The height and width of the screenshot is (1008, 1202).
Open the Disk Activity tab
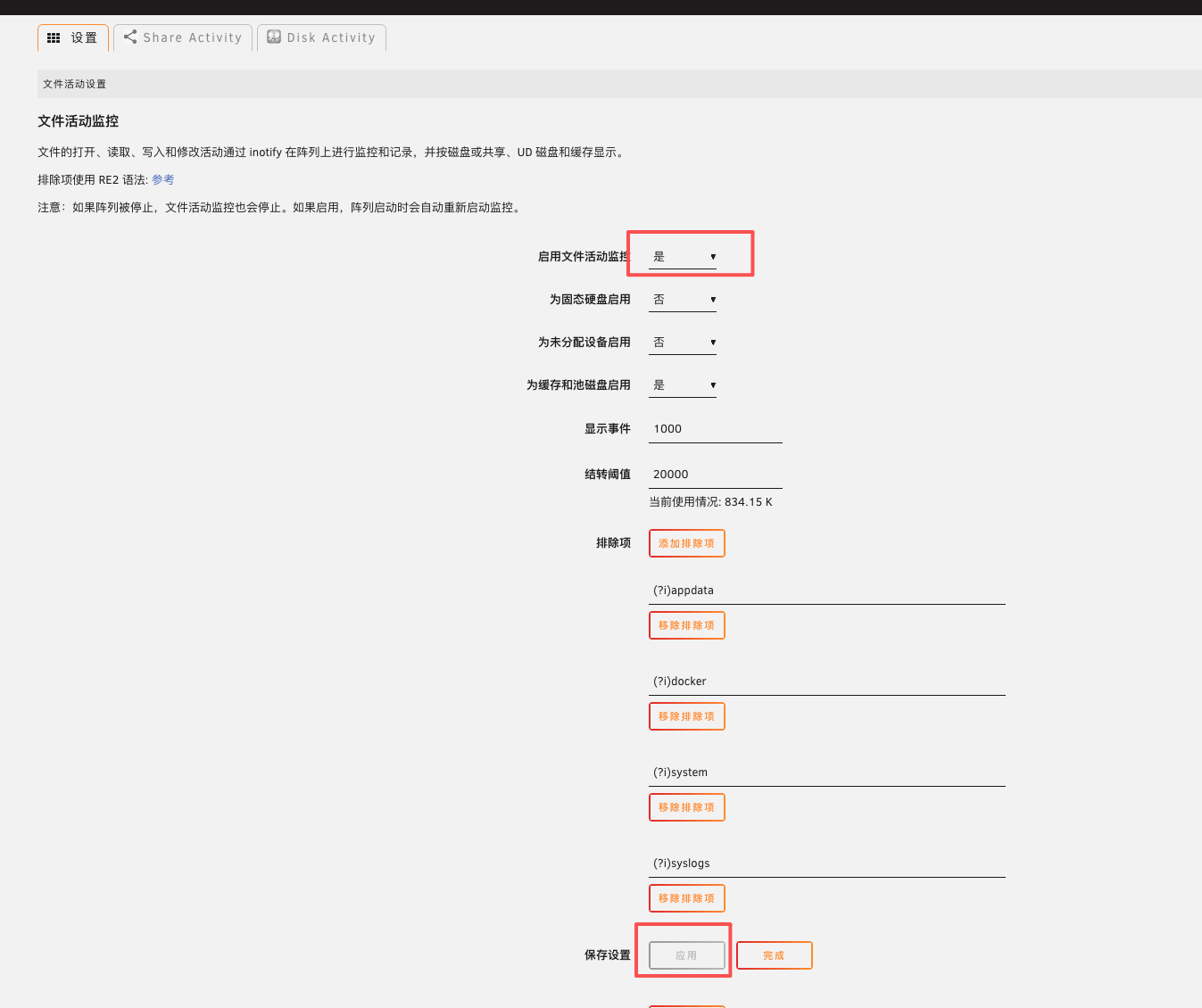point(321,37)
